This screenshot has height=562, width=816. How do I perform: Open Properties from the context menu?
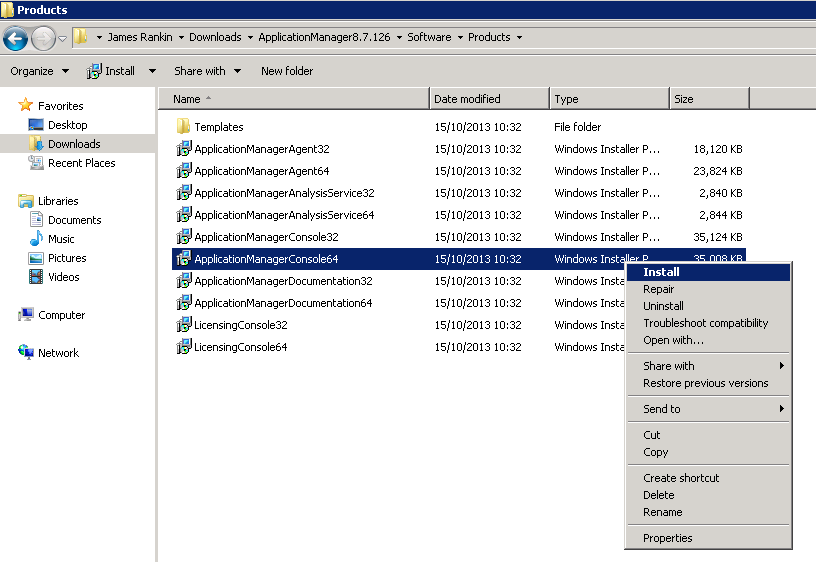tap(708, 538)
